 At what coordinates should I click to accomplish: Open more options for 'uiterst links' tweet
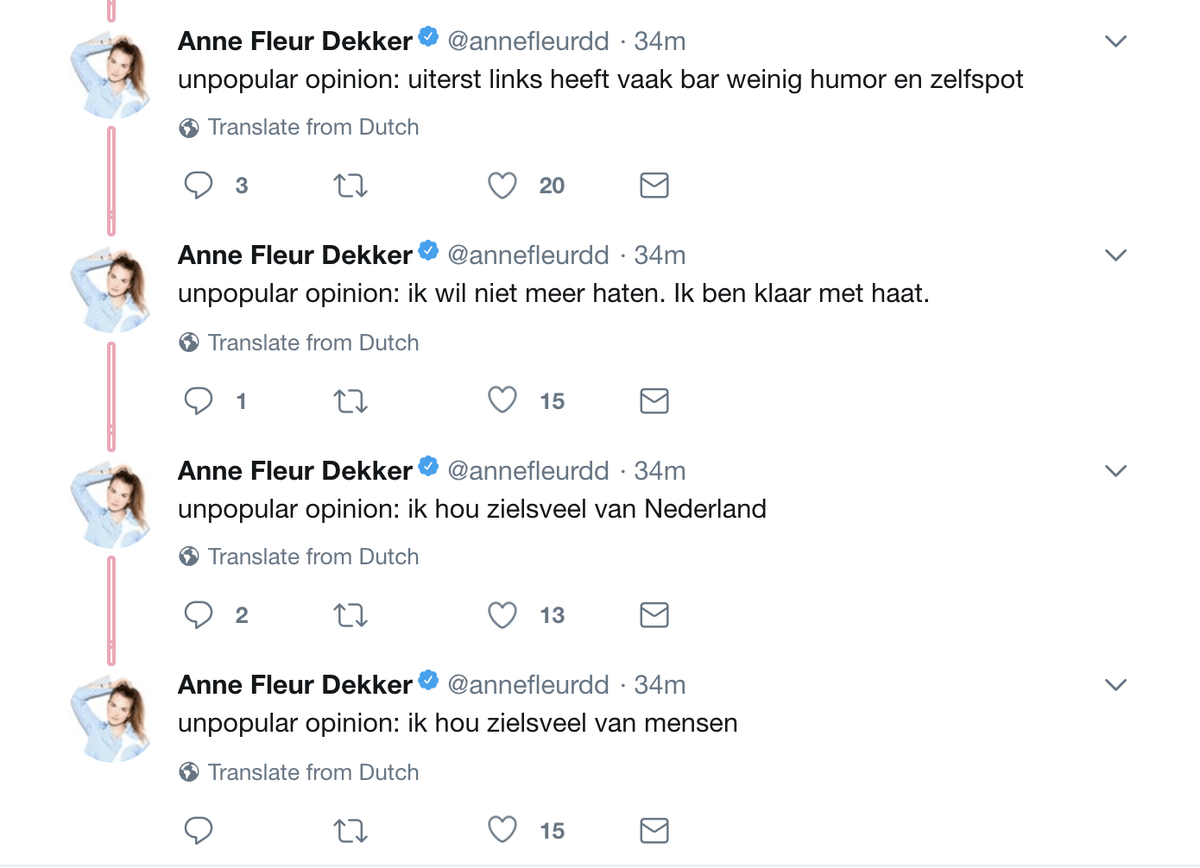(x=1115, y=41)
